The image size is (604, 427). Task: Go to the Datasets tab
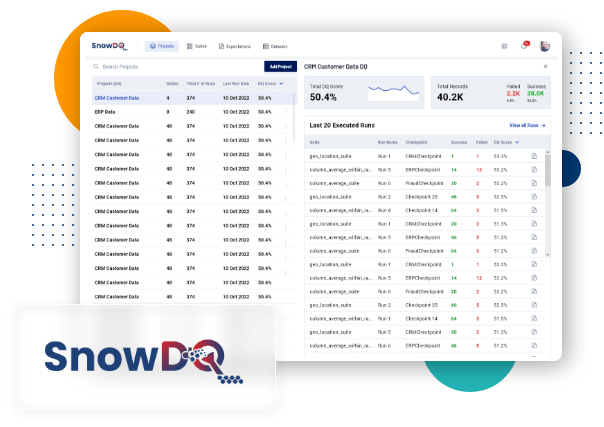[275, 46]
